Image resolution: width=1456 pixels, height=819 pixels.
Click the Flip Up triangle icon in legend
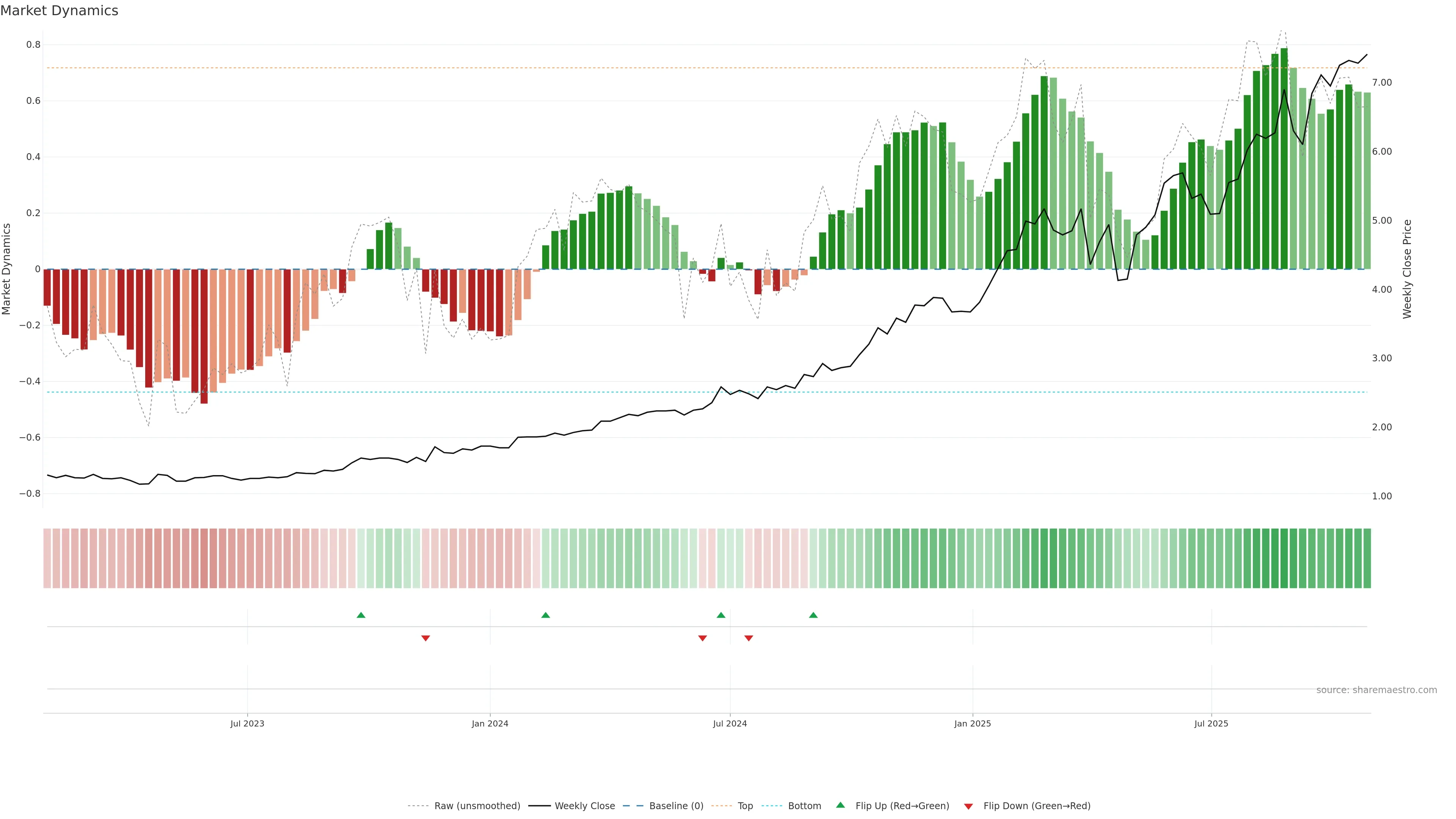coord(841,805)
